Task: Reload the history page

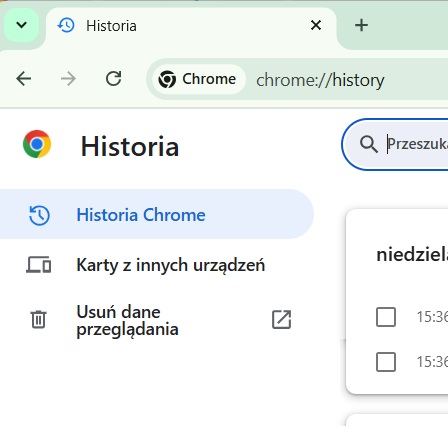Action: click(113, 79)
